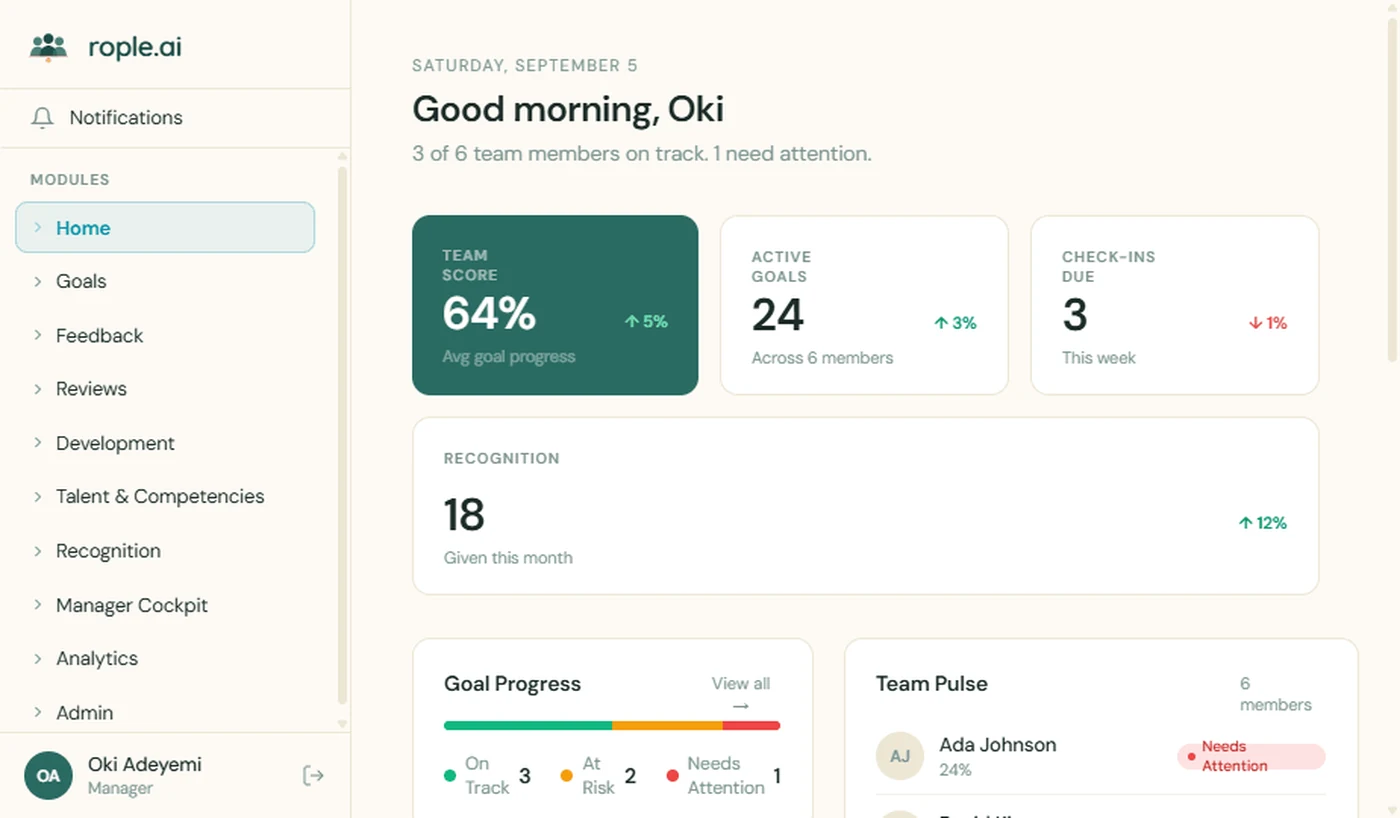
Task: Click the sidebar scrollbar down arrow
Action: point(342,723)
